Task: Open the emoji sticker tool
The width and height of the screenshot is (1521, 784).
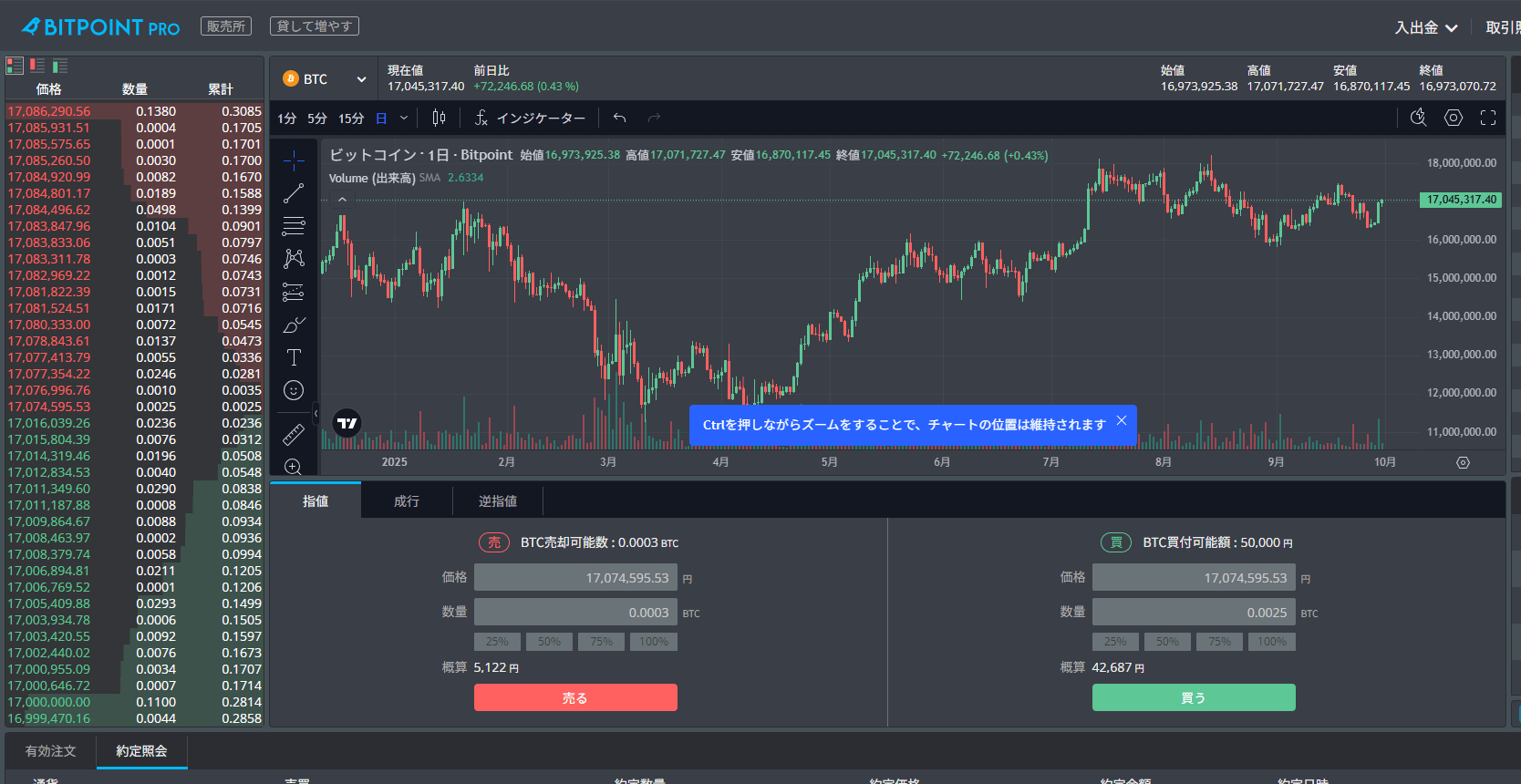Action: pyautogui.click(x=294, y=390)
